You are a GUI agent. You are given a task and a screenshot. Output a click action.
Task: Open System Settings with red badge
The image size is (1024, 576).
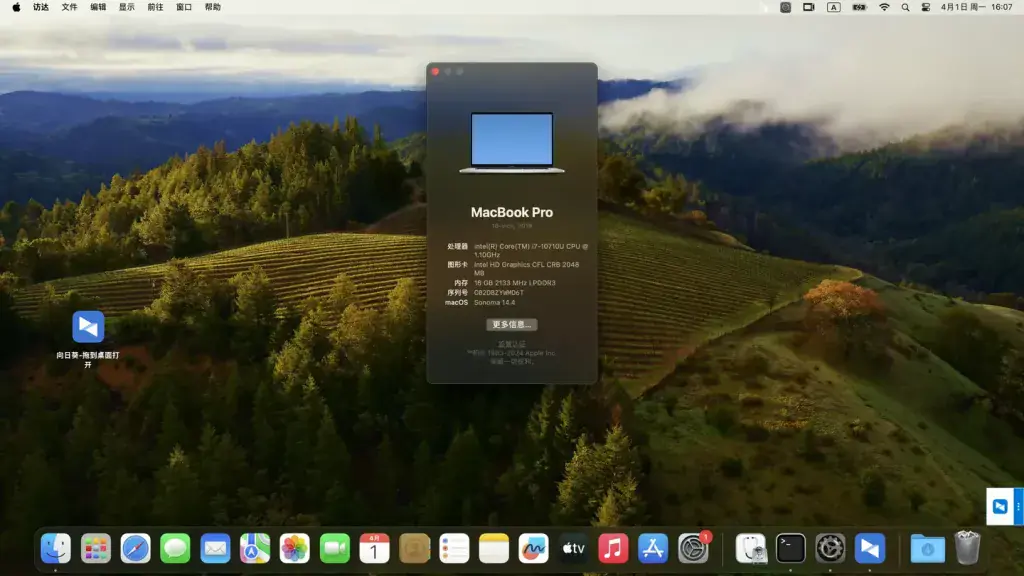point(693,548)
